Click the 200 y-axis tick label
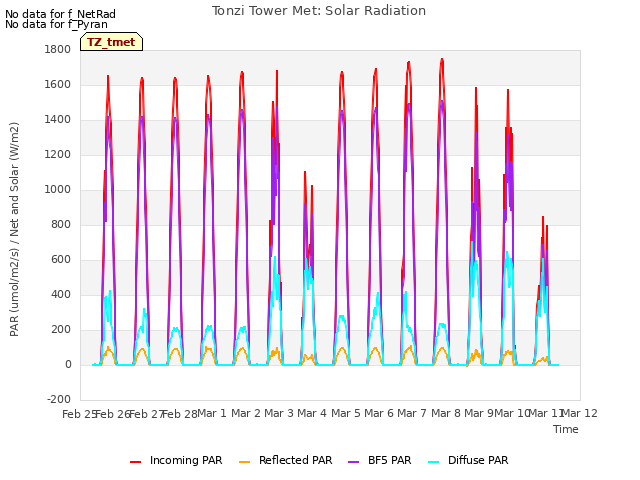640x480 pixels. click(61, 330)
